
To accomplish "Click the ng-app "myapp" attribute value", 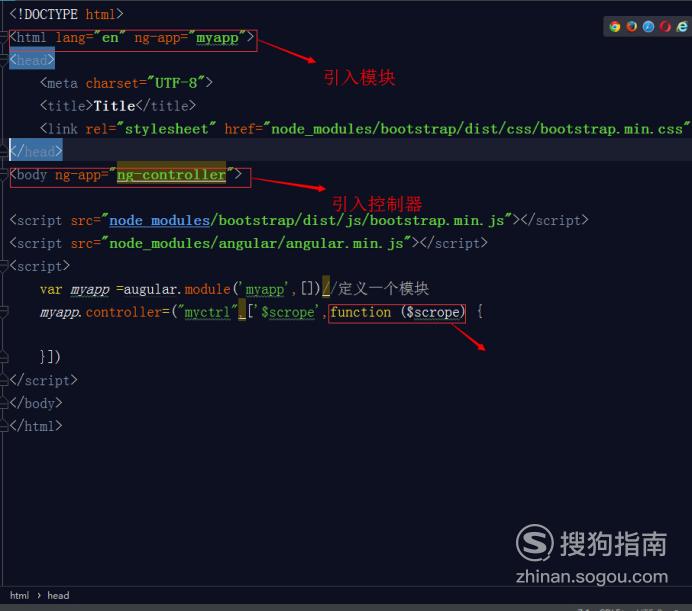I will pyautogui.click(x=218, y=38).
